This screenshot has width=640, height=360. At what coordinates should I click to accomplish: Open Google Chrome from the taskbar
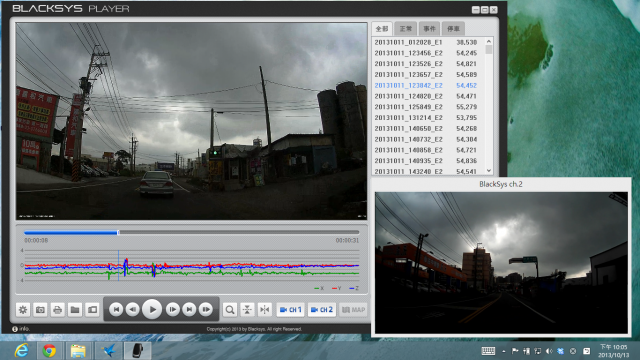49,351
